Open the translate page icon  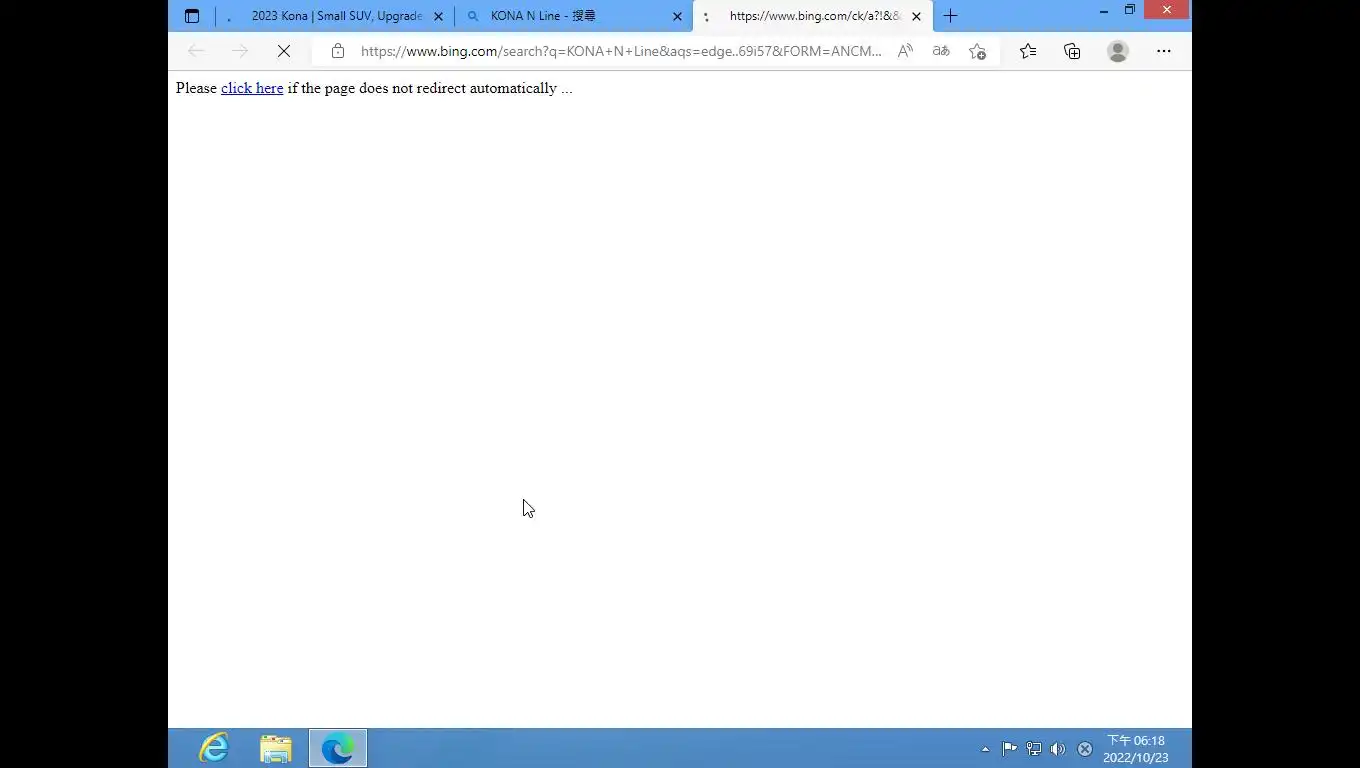[x=941, y=51]
